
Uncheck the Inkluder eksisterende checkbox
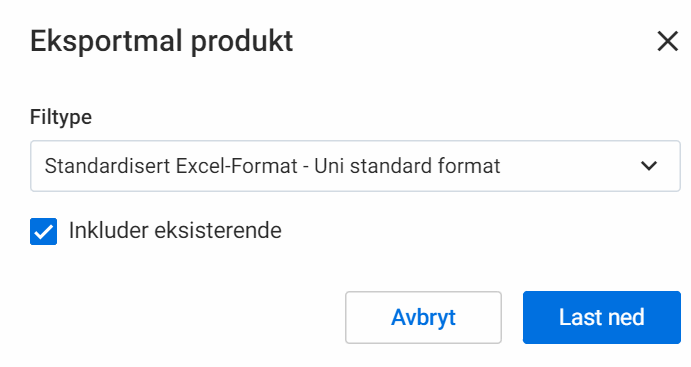point(43,231)
